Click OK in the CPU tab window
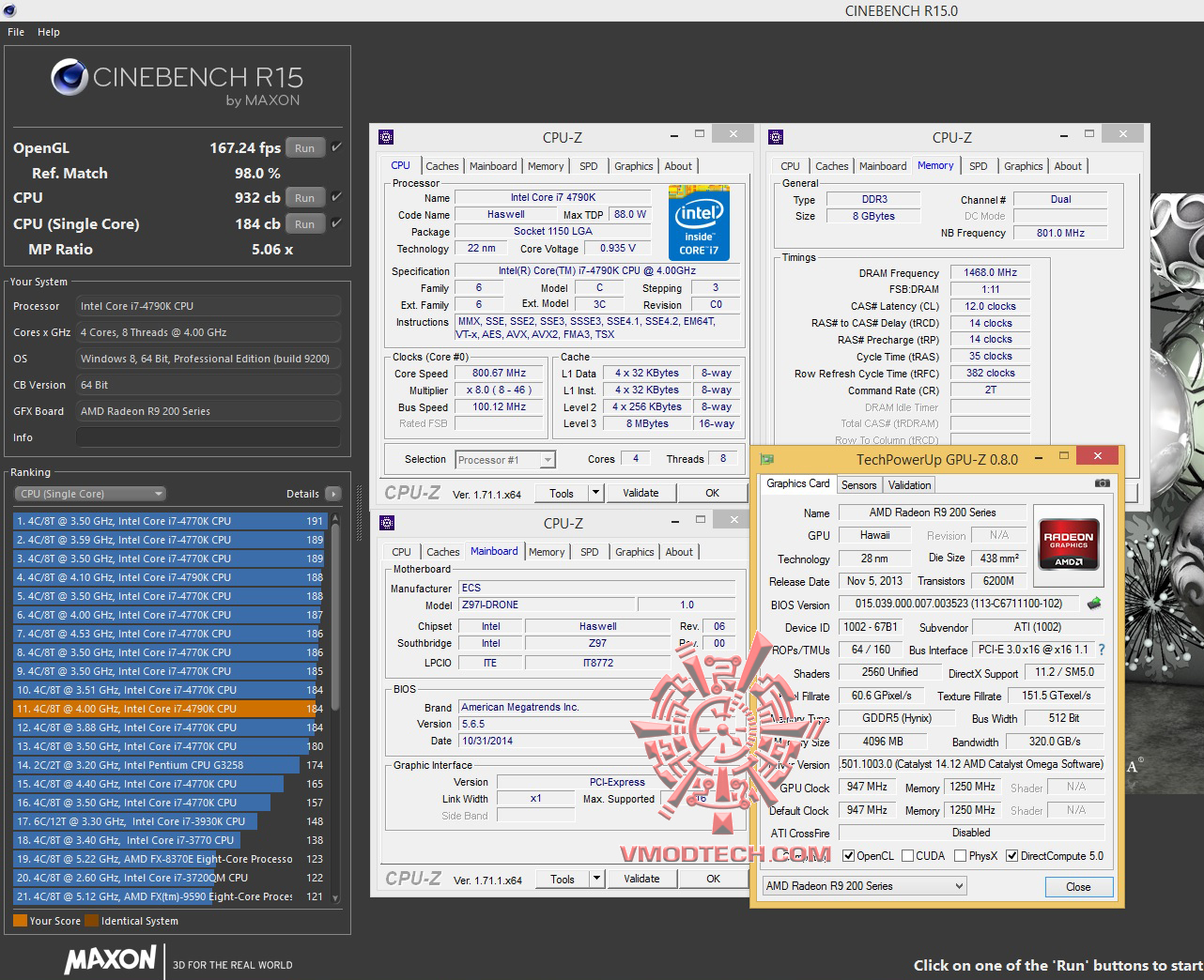The height and width of the screenshot is (980, 1204). [x=713, y=493]
